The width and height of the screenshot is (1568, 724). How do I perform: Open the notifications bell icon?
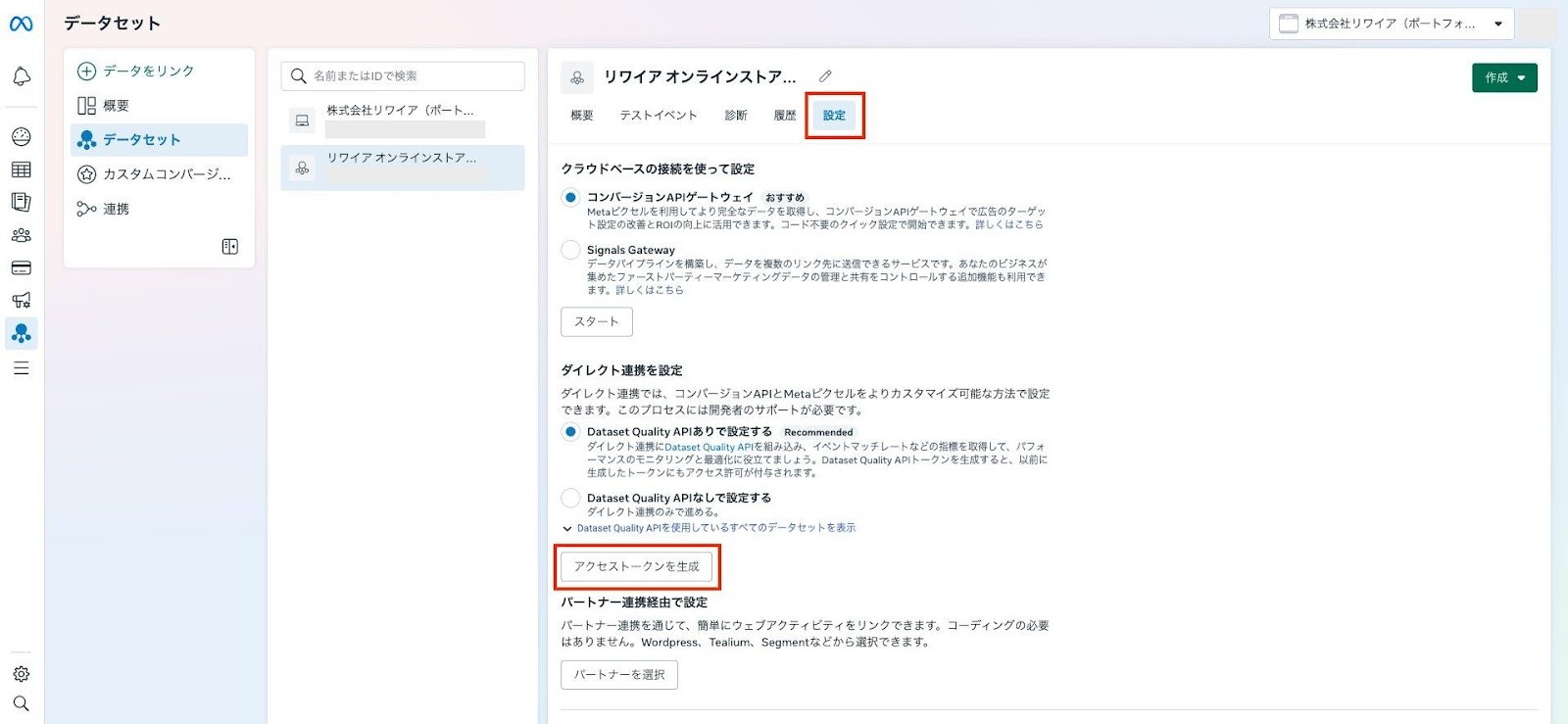tap(22, 76)
